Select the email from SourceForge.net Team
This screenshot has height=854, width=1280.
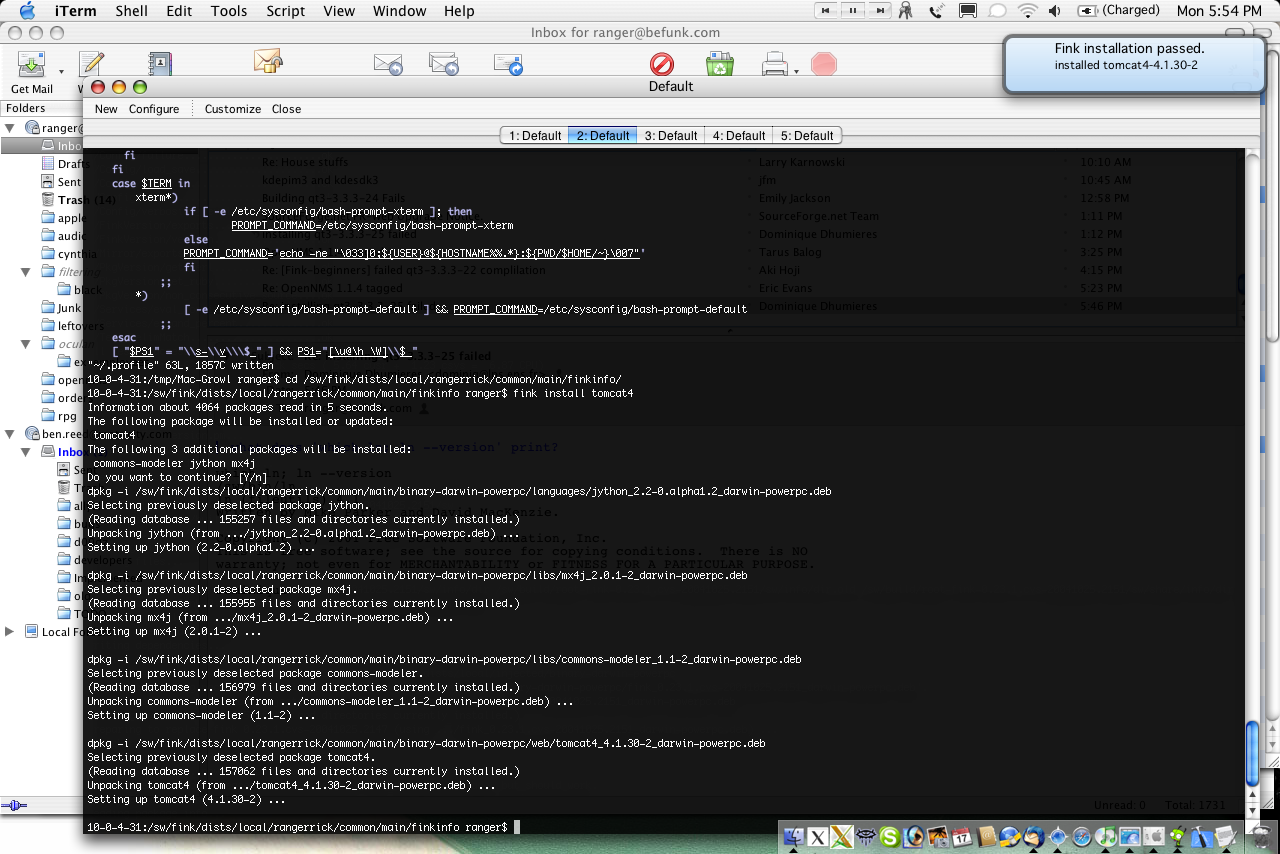click(818, 216)
